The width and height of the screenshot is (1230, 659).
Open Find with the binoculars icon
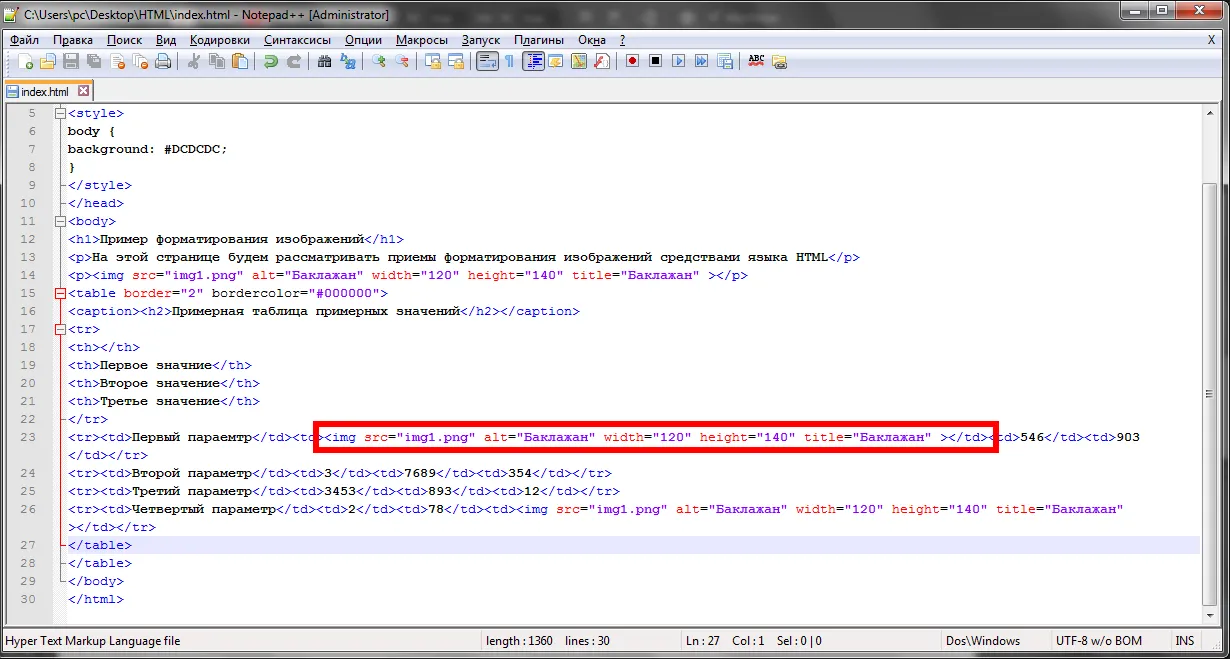pyautogui.click(x=324, y=61)
